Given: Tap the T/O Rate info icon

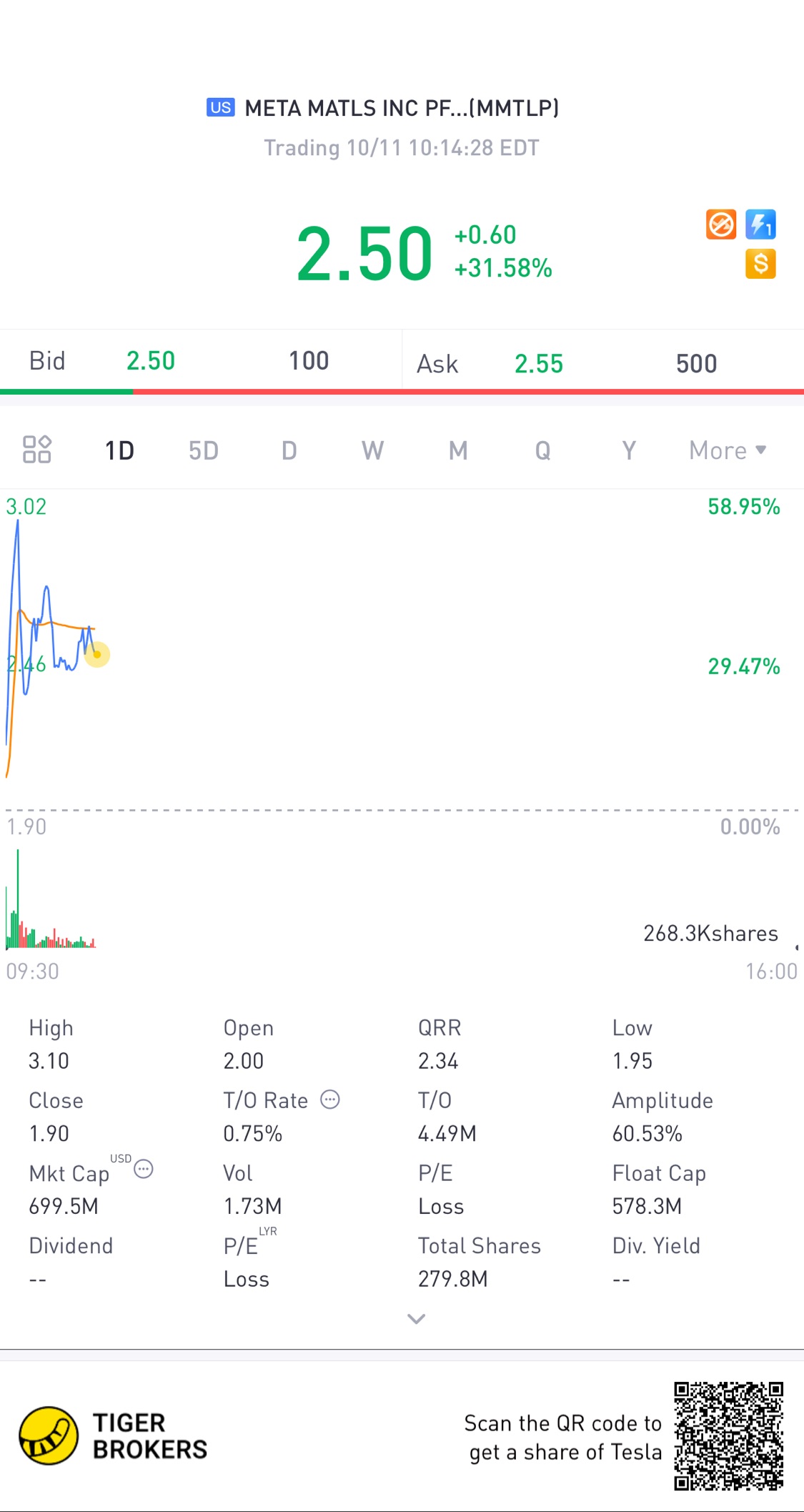Looking at the screenshot, I should tap(329, 1100).
